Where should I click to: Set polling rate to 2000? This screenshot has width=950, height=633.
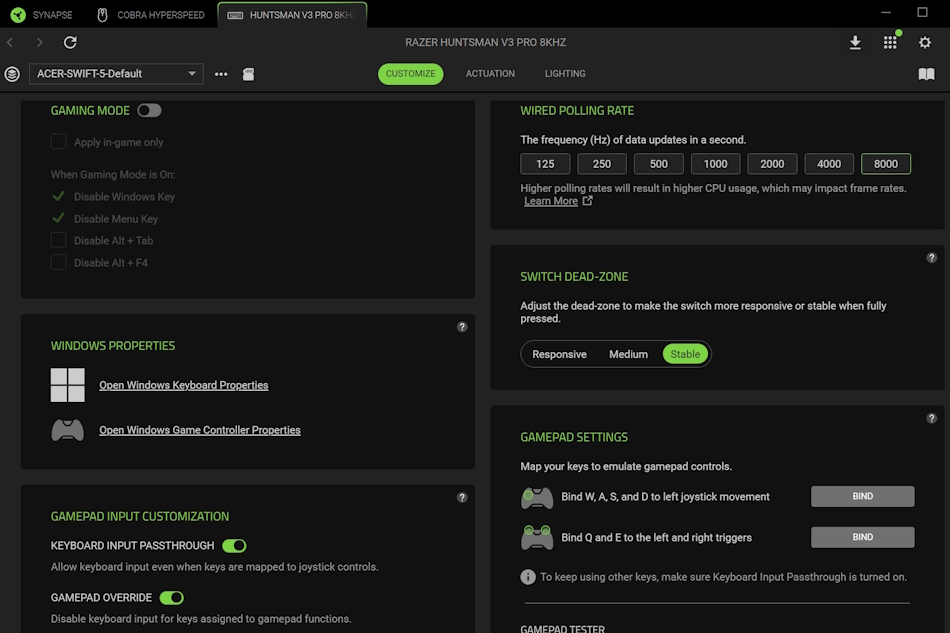(x=772, y=164)
